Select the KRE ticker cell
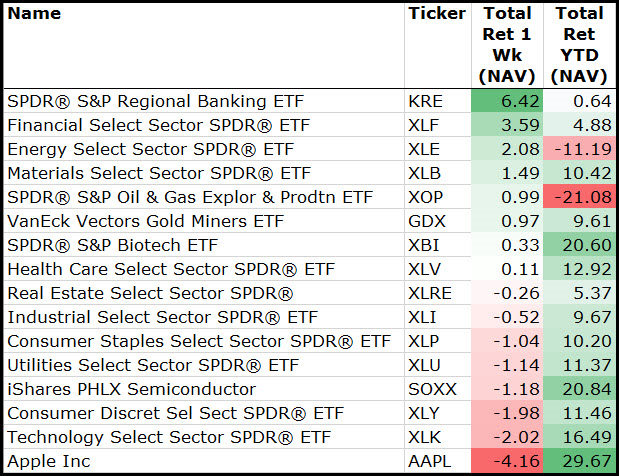 click(x=426, y=101)
